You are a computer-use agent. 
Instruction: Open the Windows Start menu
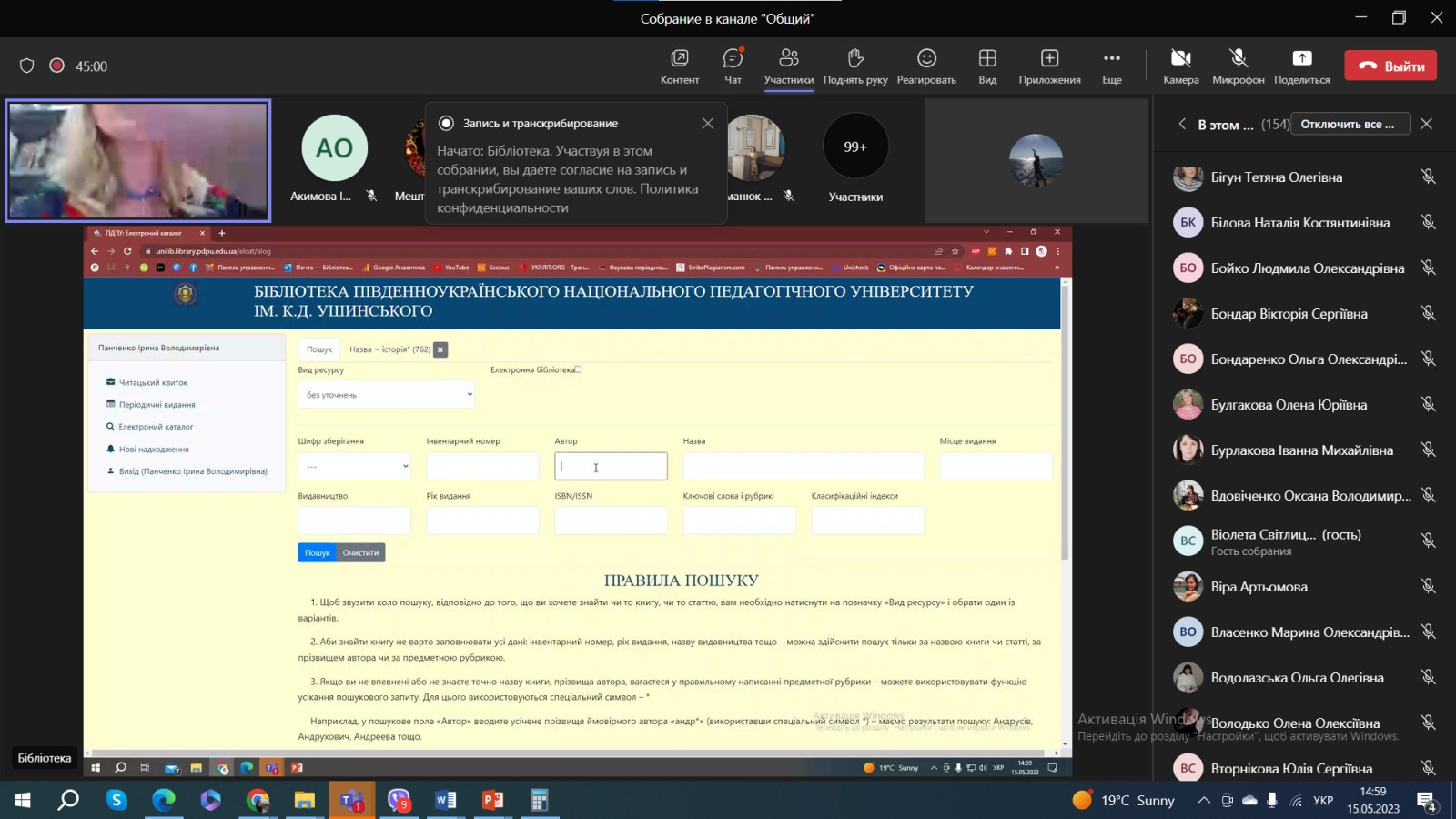pyautogui.click(x=23, y=800)
